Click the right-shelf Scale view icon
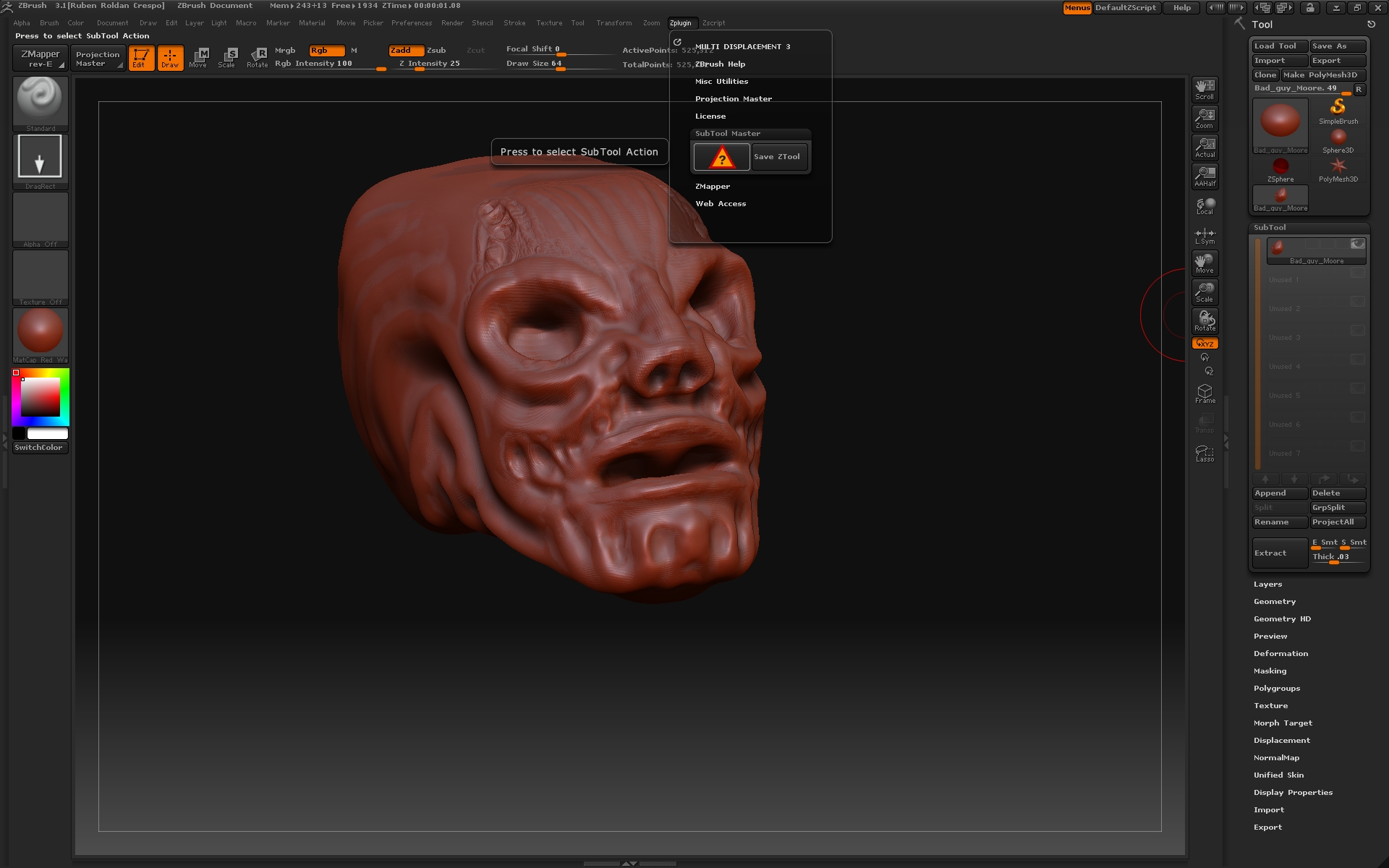Screen dimensions: 1389x868 point(1205,292)
